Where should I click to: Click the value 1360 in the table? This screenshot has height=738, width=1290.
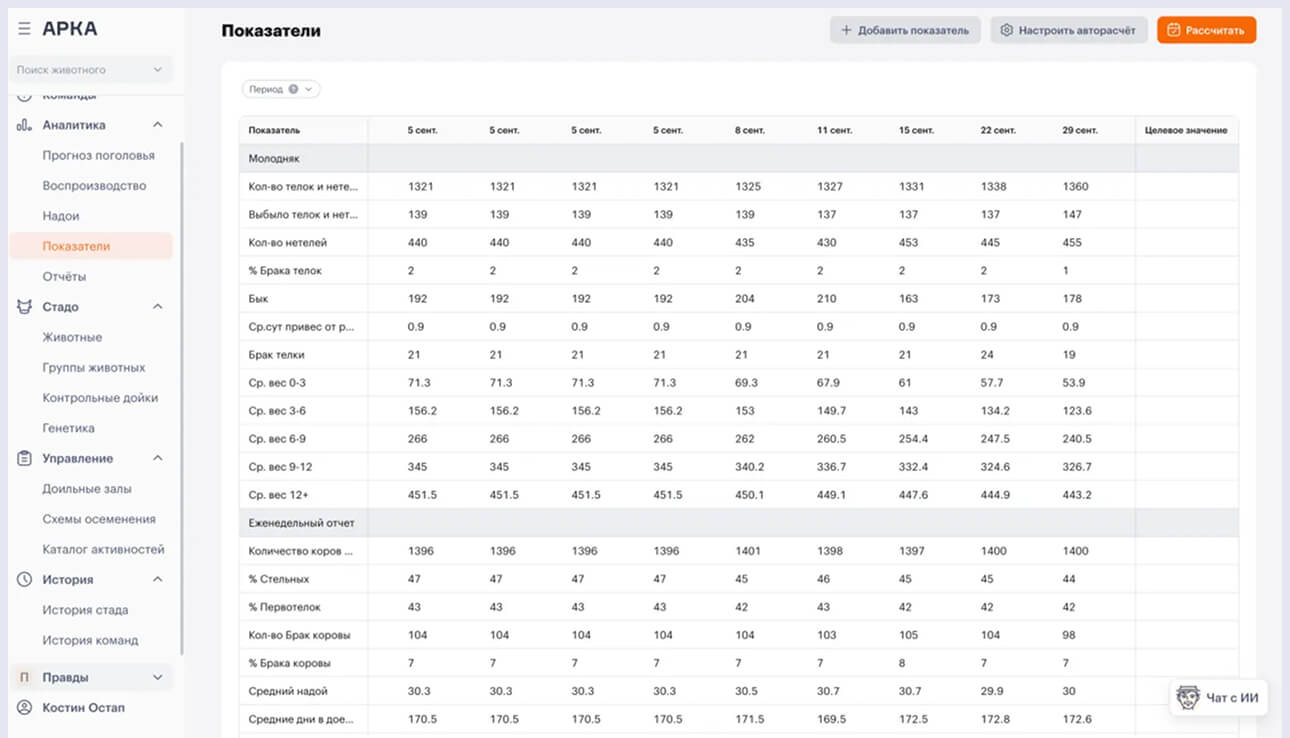coord(1076,187)
